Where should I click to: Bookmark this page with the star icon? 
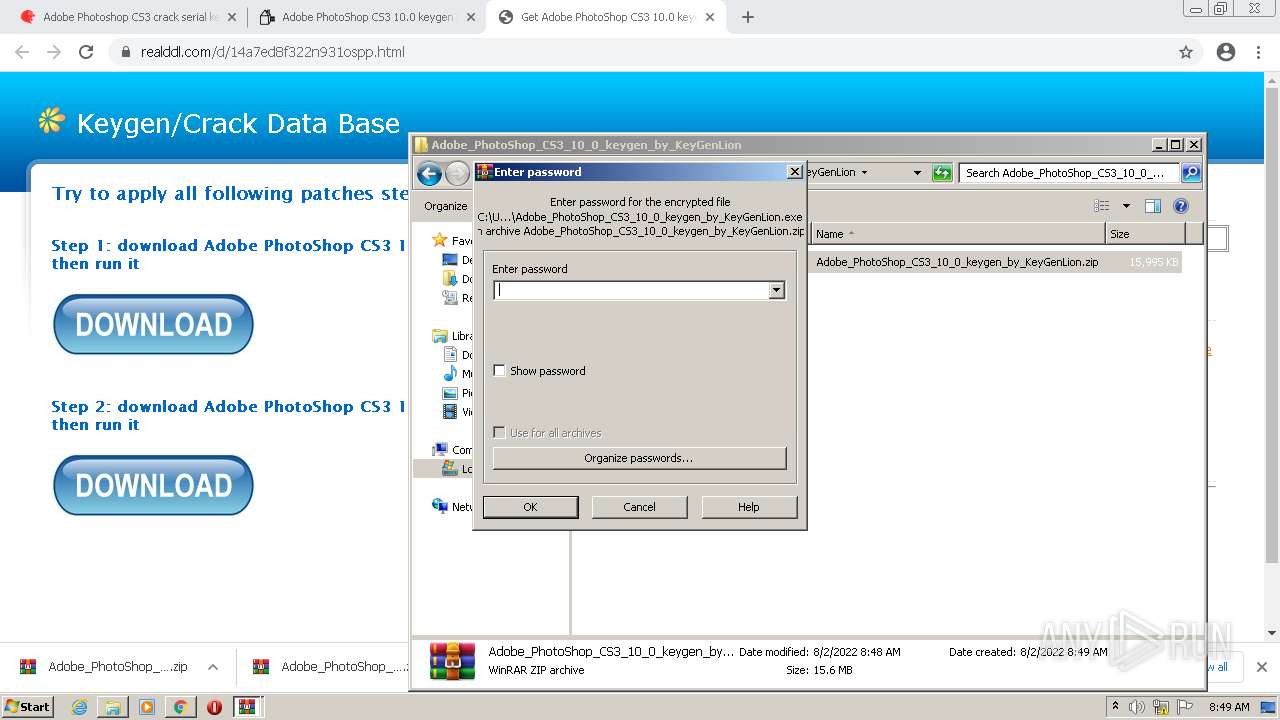pos(1186,52)
